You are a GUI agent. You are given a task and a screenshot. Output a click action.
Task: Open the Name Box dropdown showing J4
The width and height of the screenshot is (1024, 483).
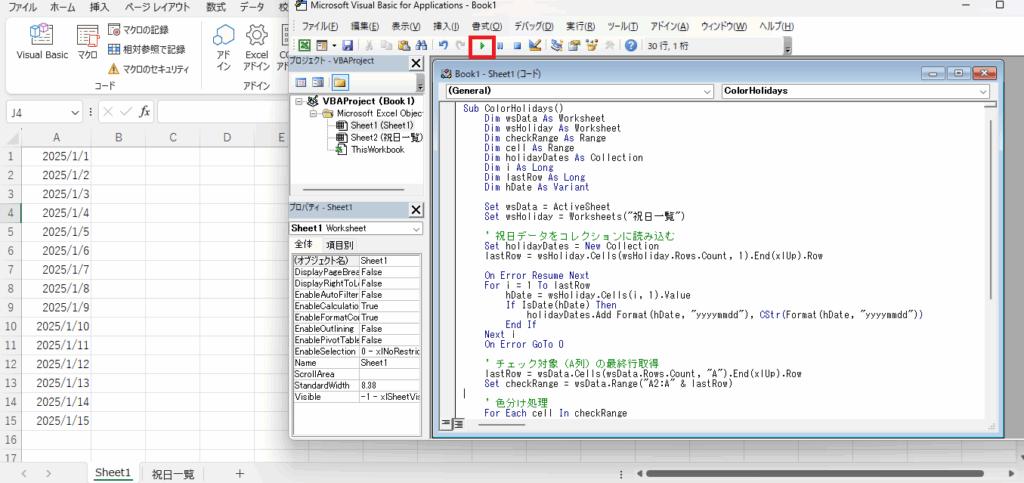point(74,112)
